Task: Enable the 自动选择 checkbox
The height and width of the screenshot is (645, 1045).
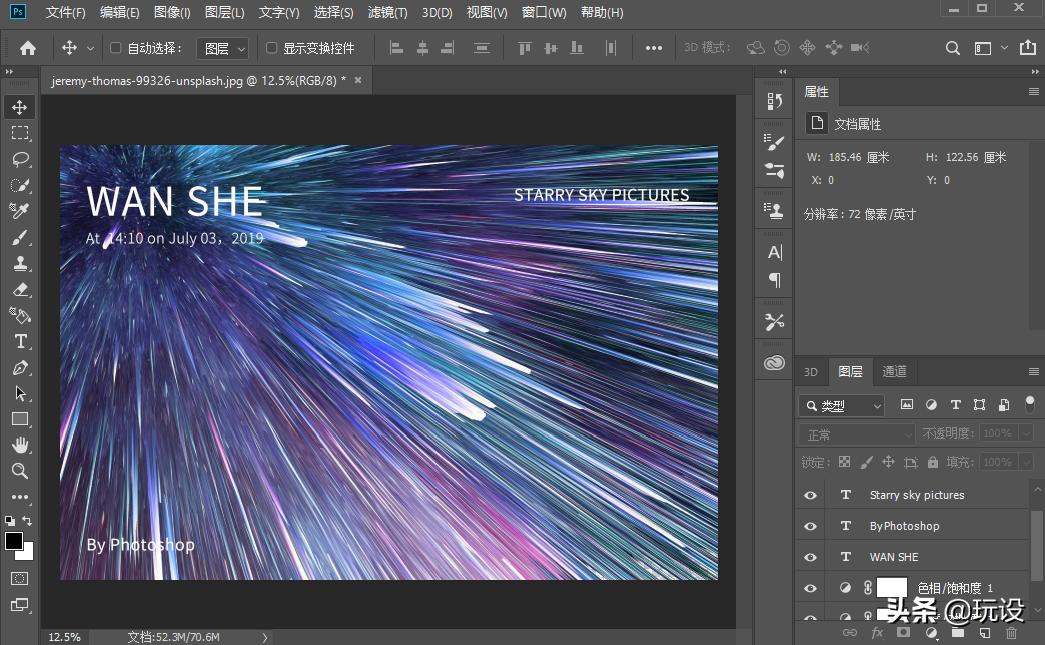Action: point(115,48)
